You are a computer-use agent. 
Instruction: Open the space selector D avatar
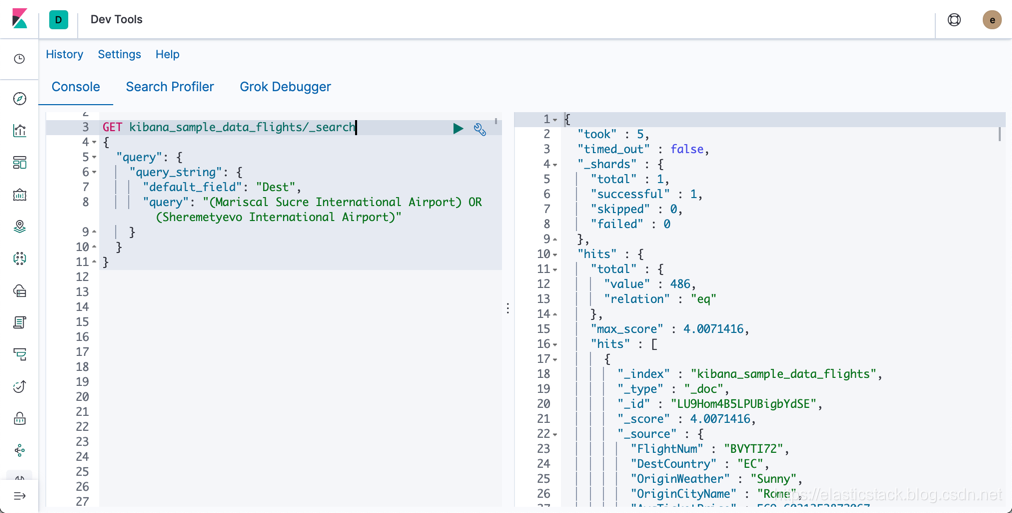pos(58,20)
